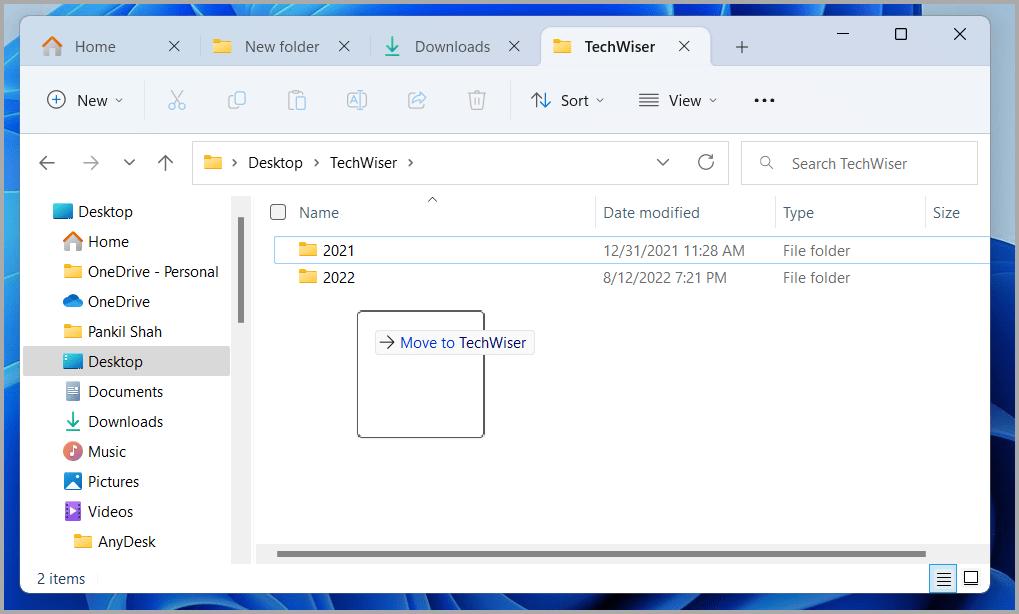Image resolution: width=1019 pixels, height=614 pixels.
Task: Click the 12/31/2021 11:28 AM date cell
Action: click(x=674, y=250)
